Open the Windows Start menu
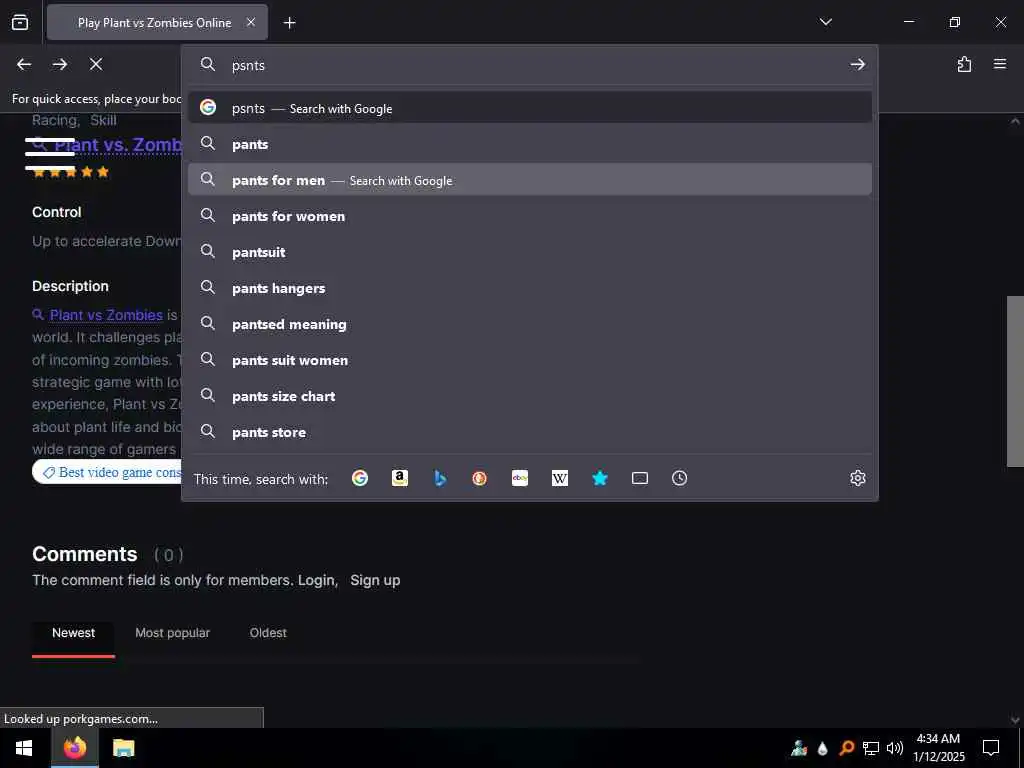This screenshot has width=1024, height=768. (x=24, y=748)
